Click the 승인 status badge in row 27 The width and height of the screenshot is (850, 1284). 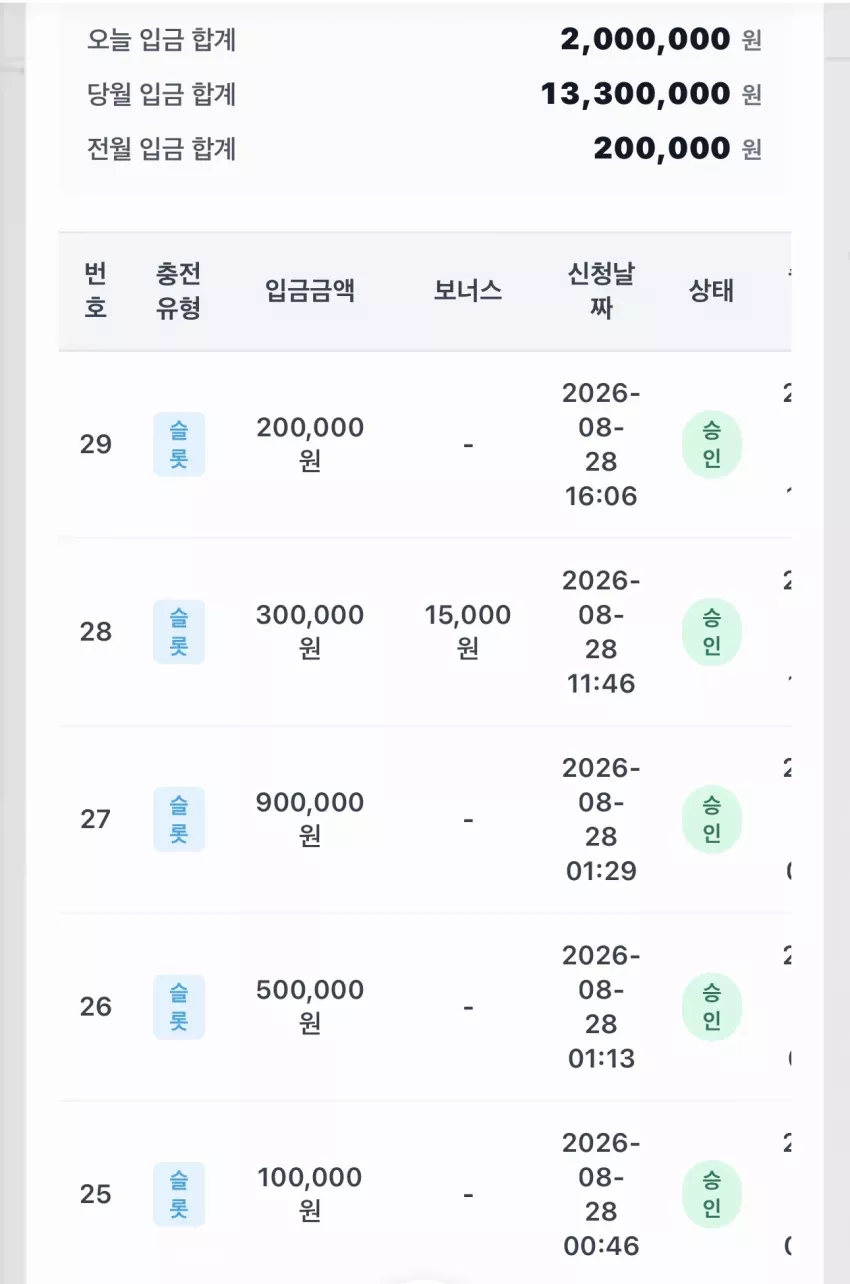712,819
